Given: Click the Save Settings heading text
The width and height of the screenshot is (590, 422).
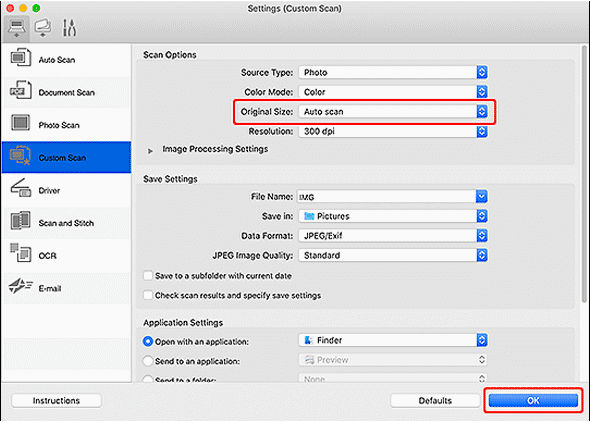Looking at the screenshot, I should pos(170,179).
